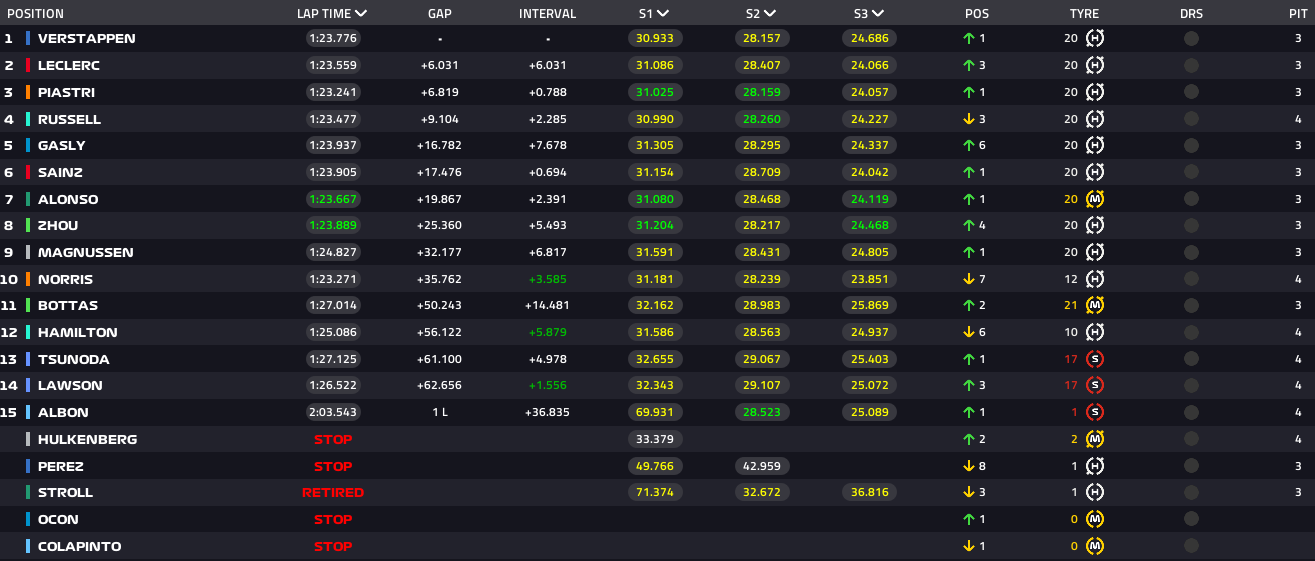This screenshot has width=1315, height=561.
Task: Click Verstappen's hard tyre icon
Action: coord(1095,38)
